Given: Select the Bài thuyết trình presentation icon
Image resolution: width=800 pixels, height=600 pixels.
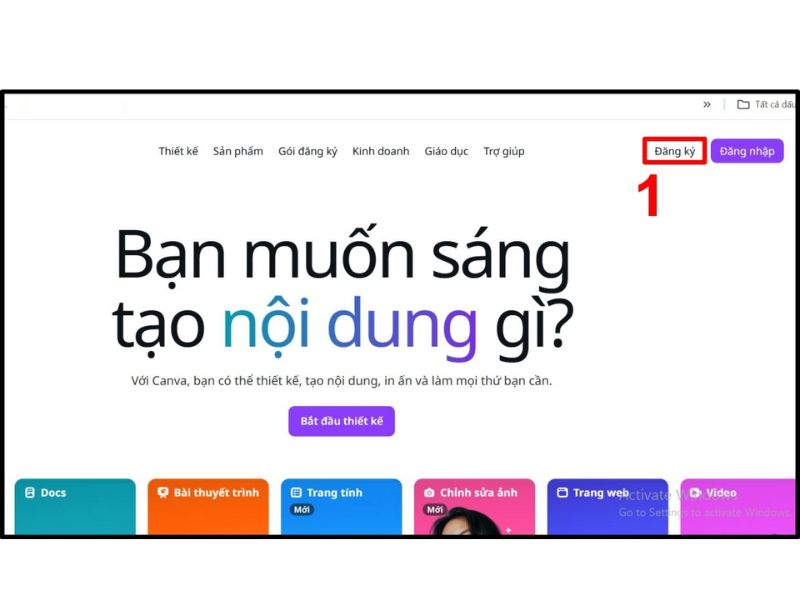Looking at the screenshot, I should [164, 492].
